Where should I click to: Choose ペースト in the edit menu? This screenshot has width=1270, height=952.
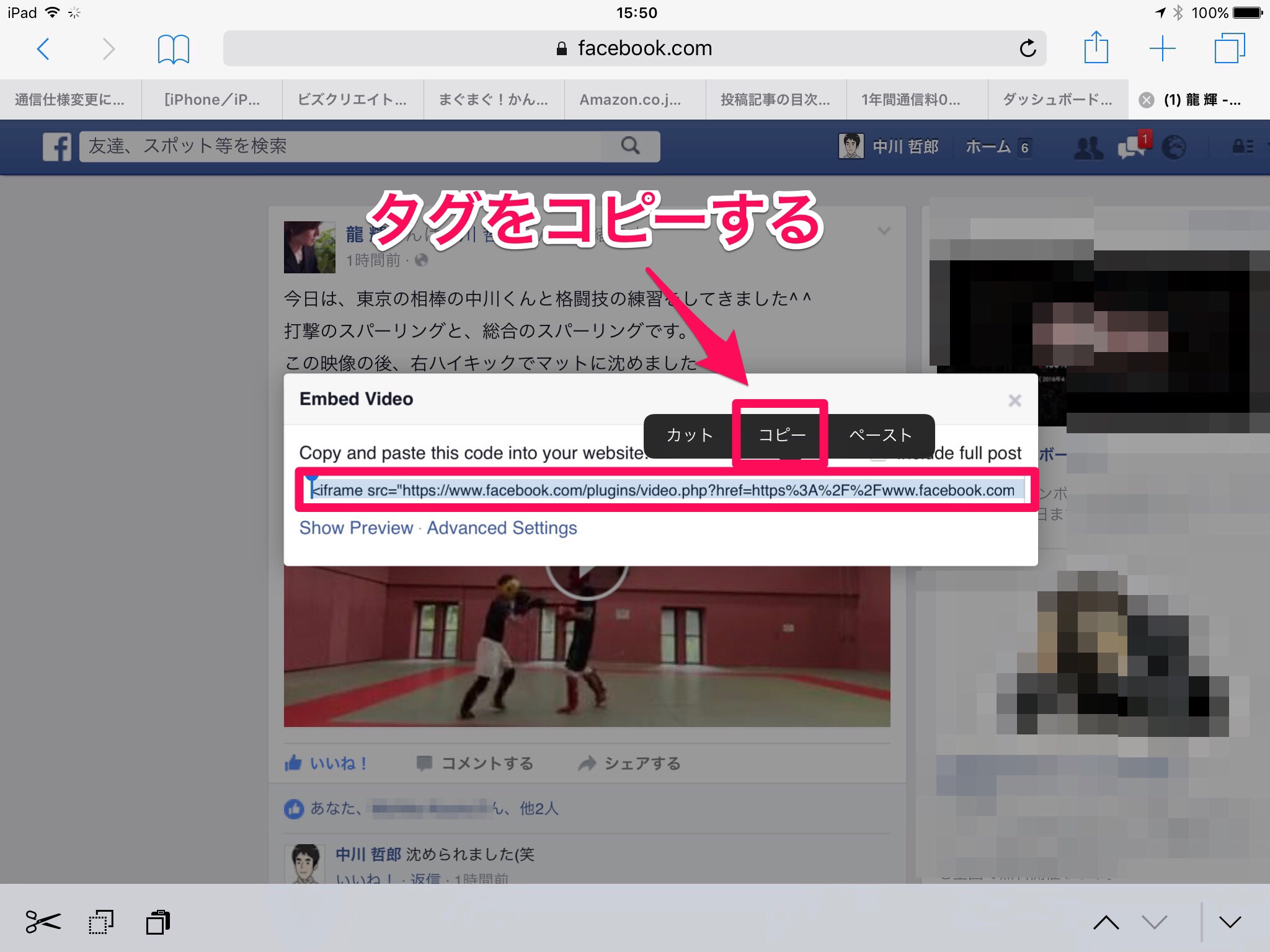(x=880, y=435)
